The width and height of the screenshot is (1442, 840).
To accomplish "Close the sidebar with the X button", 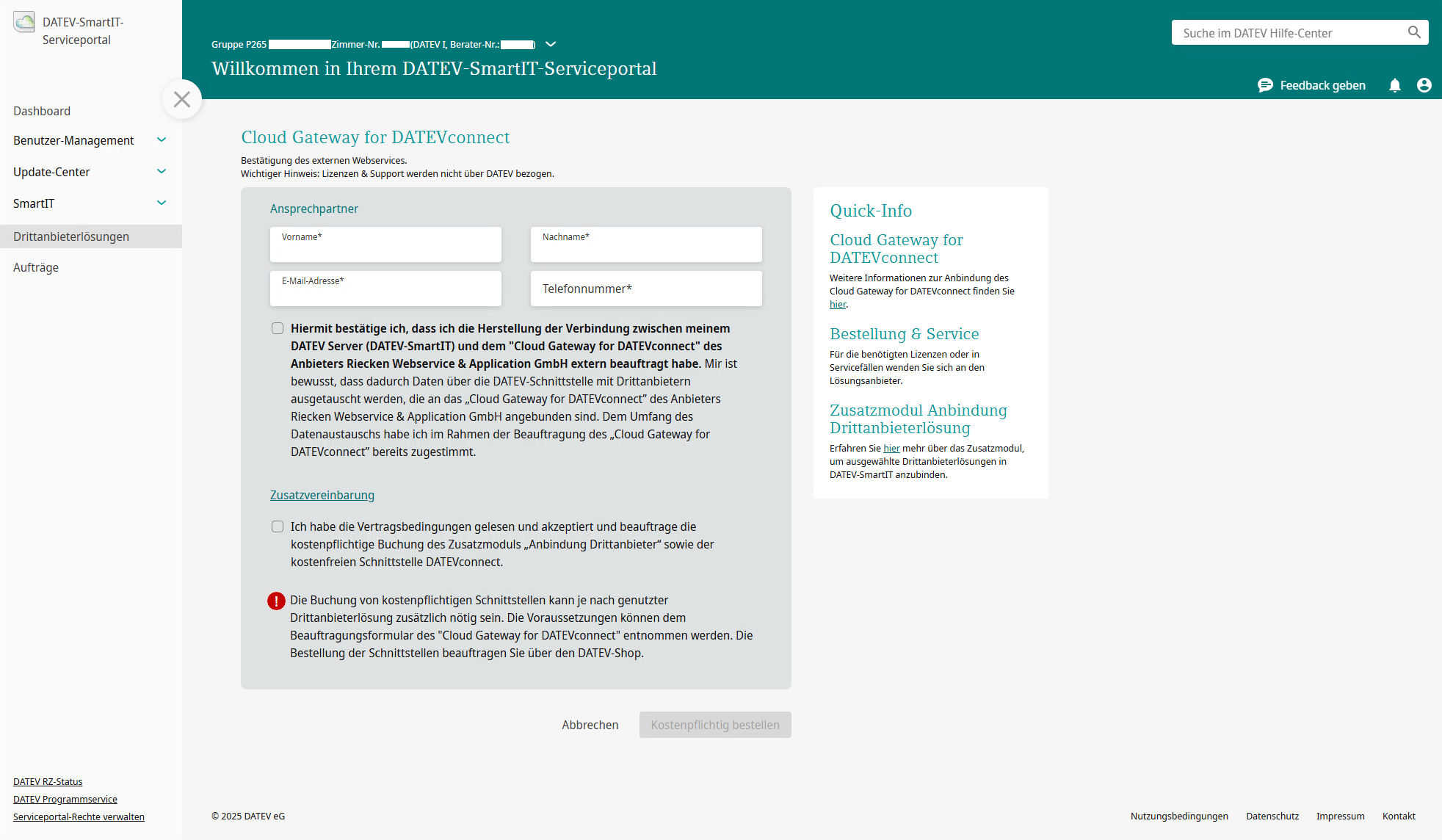I will (x=182, y=99).
